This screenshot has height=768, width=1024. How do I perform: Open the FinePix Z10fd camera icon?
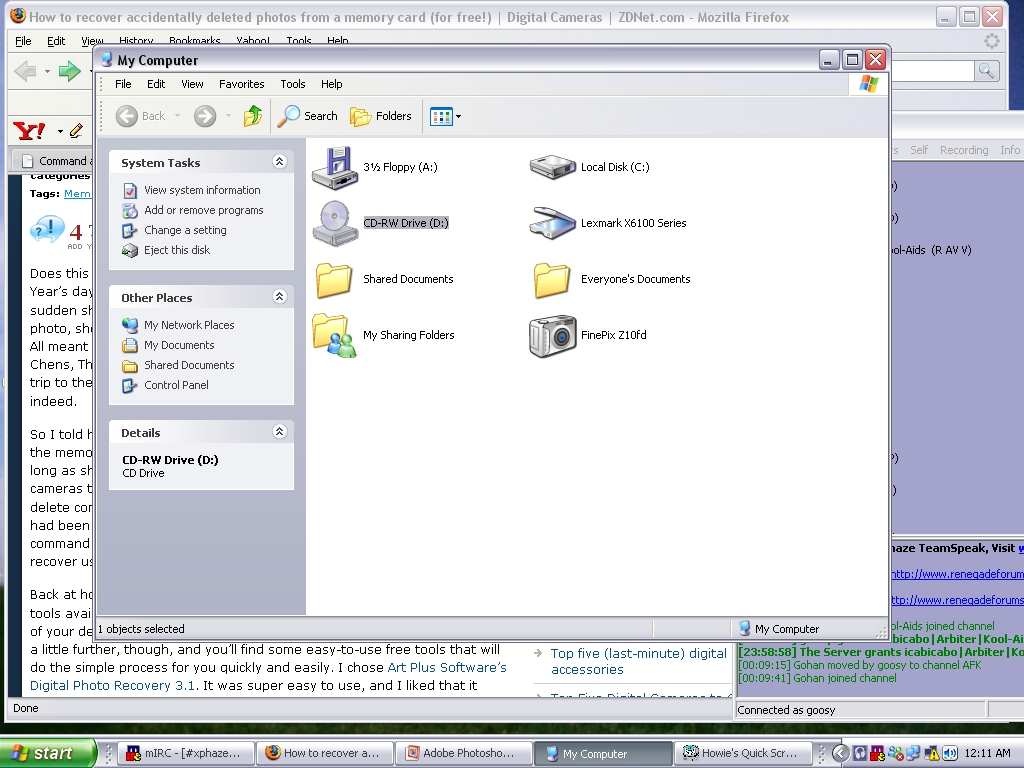point(552,336)
